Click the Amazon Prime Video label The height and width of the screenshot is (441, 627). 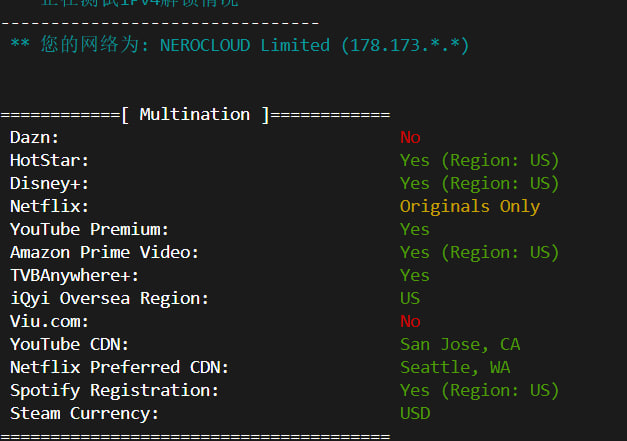click(x=105, y=253)
